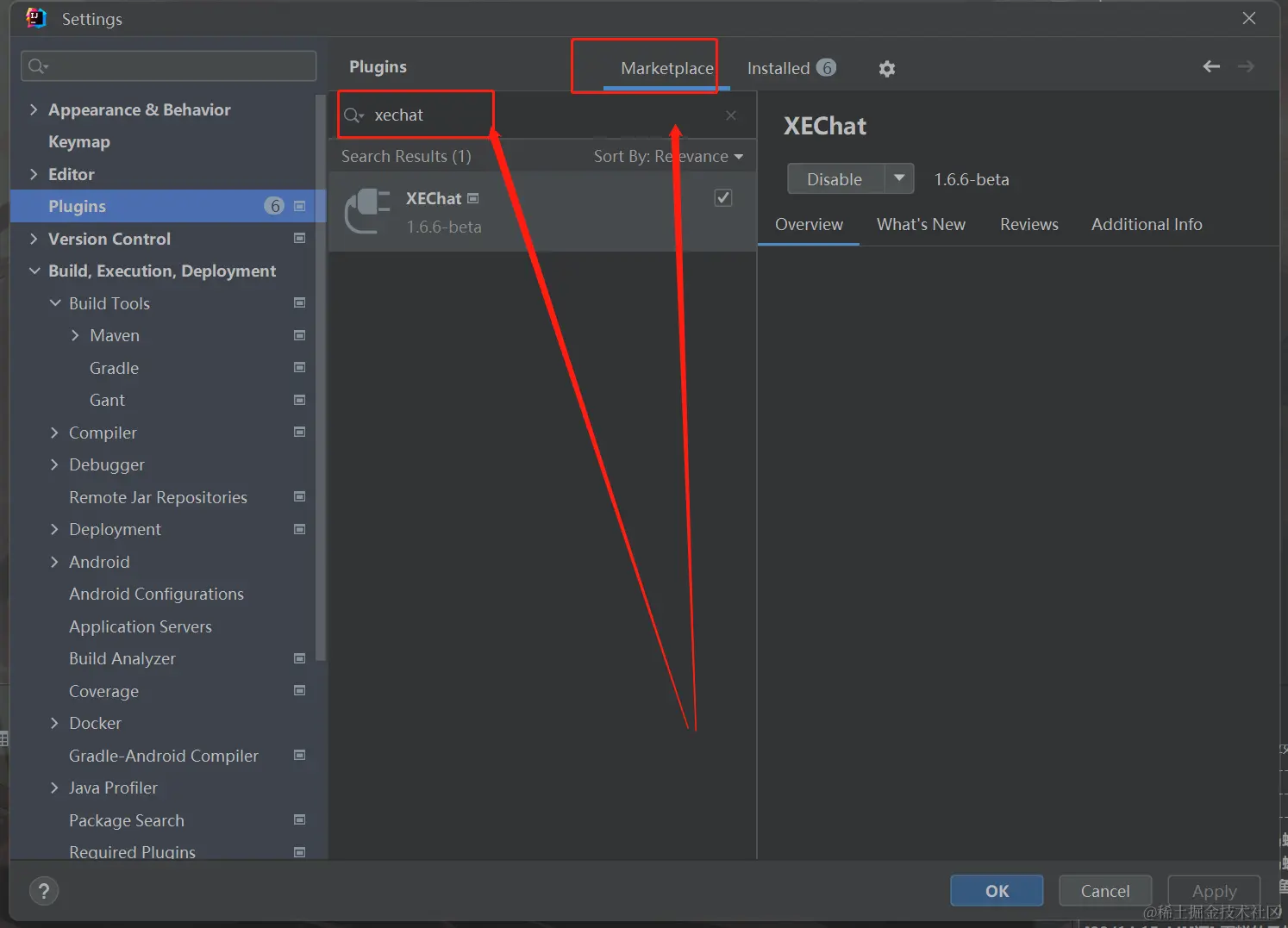Open the What's New tab
Image resolution: width=1288 pixels, height=928 pixels.
click(x=921, y=224)
